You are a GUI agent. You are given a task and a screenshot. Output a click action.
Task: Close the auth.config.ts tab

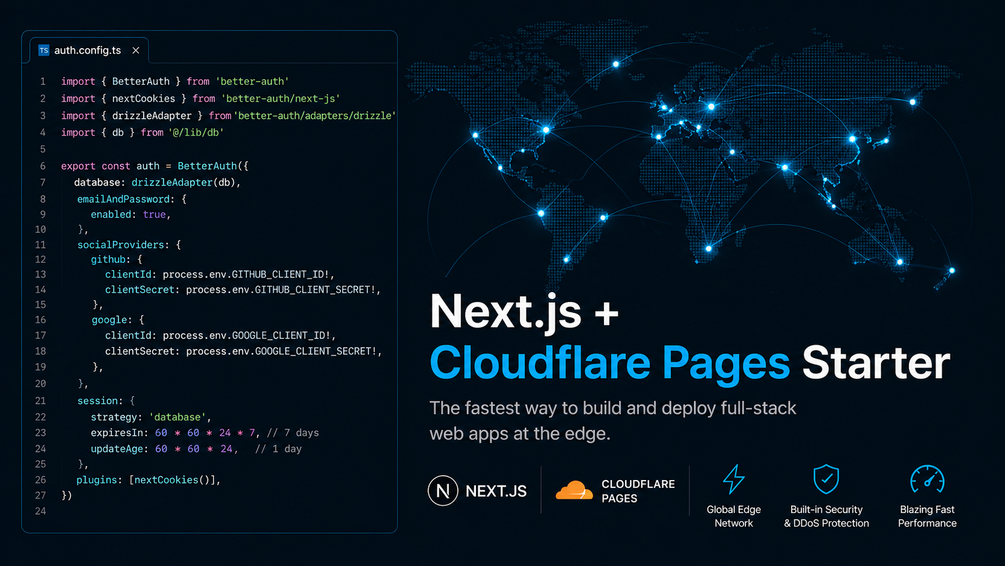pyautogui.click(x=136, y=50)
